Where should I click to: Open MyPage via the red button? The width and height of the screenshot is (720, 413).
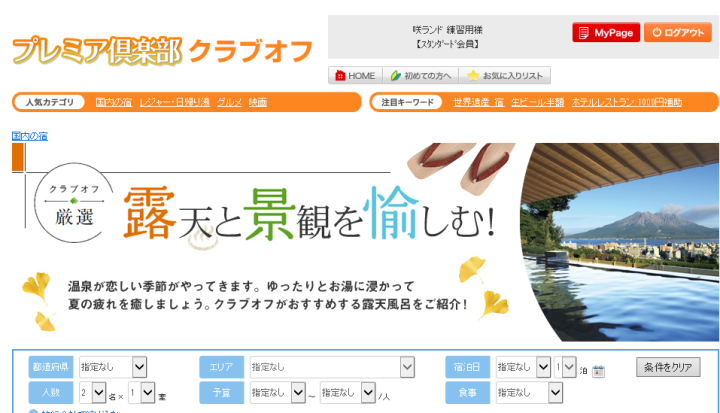click(x=606, y=33)
